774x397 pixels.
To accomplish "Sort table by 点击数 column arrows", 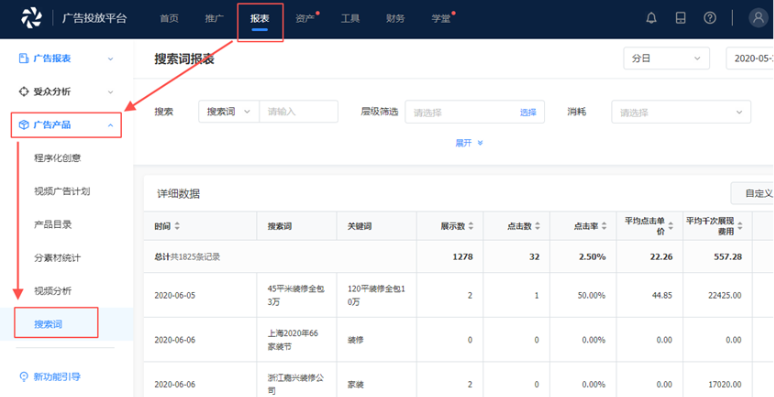I will point(537,226).
